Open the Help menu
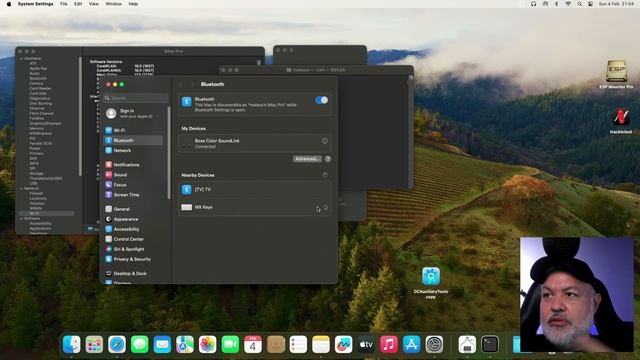The image size is (640, 360). click(x=133, y=4)
